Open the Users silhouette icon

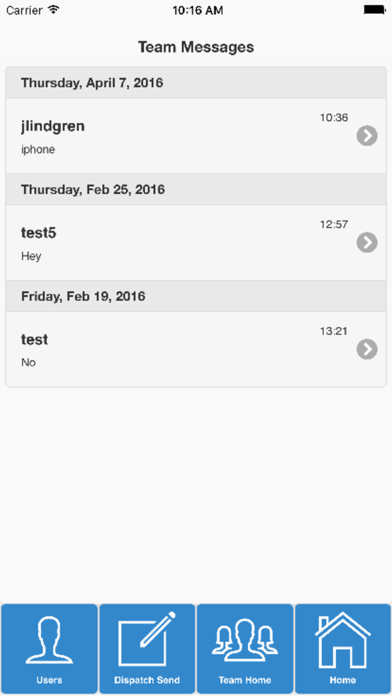[49, 641]
